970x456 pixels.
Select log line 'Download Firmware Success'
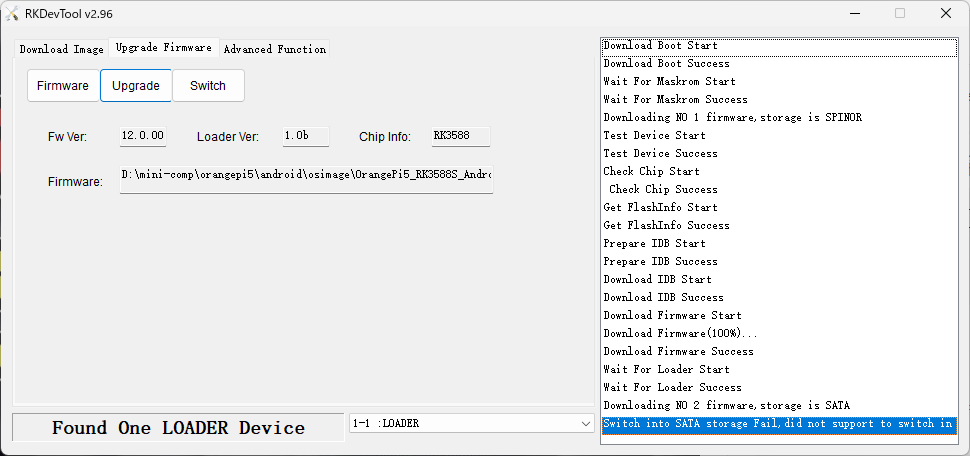tap(779, 351)
